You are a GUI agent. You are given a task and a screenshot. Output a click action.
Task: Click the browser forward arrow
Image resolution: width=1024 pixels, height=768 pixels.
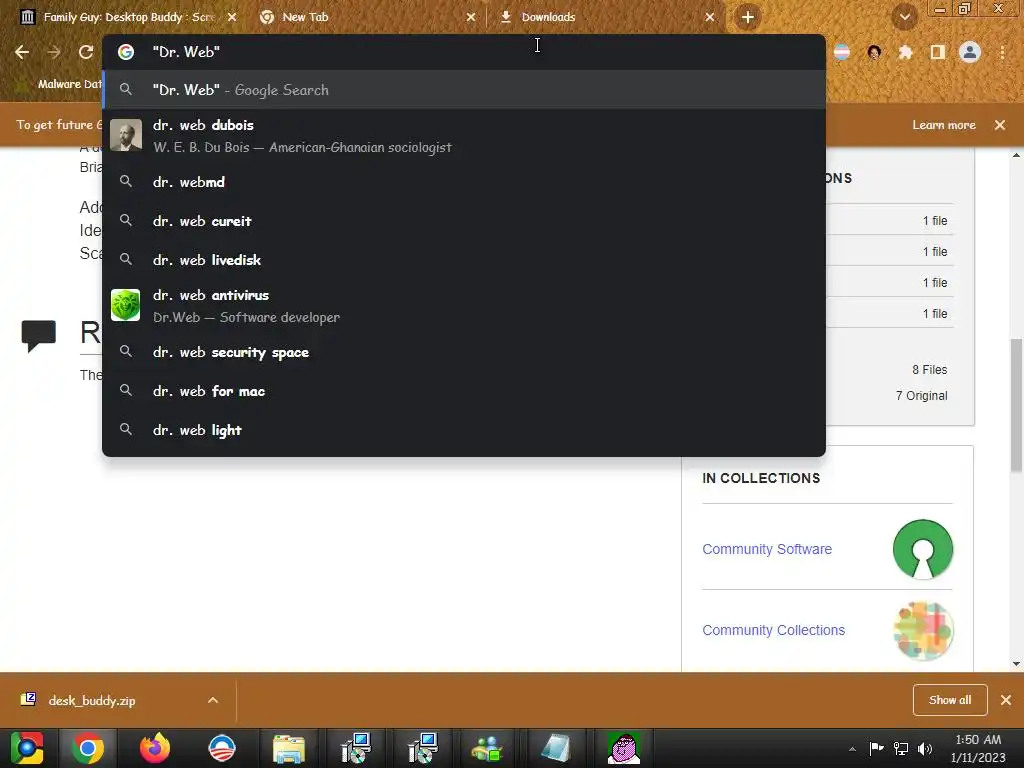pyautogui.click(x=54, y=52)
